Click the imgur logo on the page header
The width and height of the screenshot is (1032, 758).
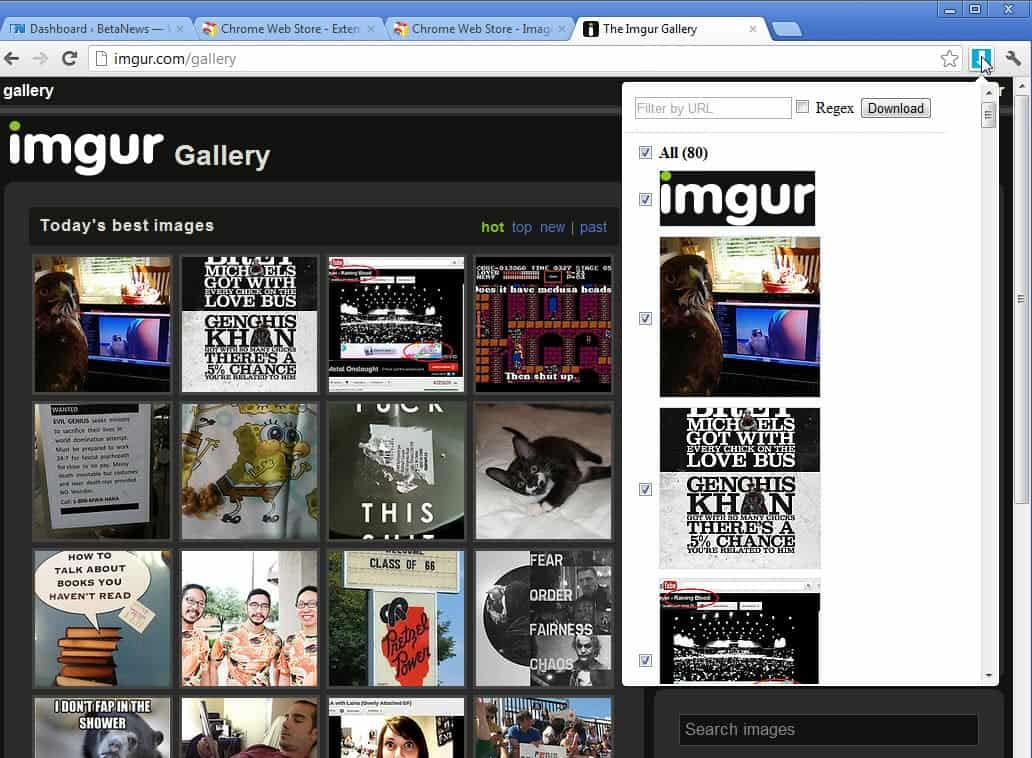coord(86,148)
